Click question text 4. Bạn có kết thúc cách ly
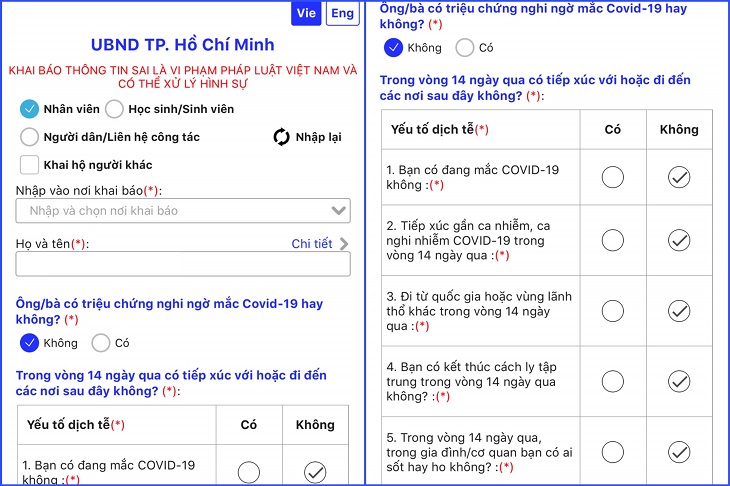 pos(471,382)
